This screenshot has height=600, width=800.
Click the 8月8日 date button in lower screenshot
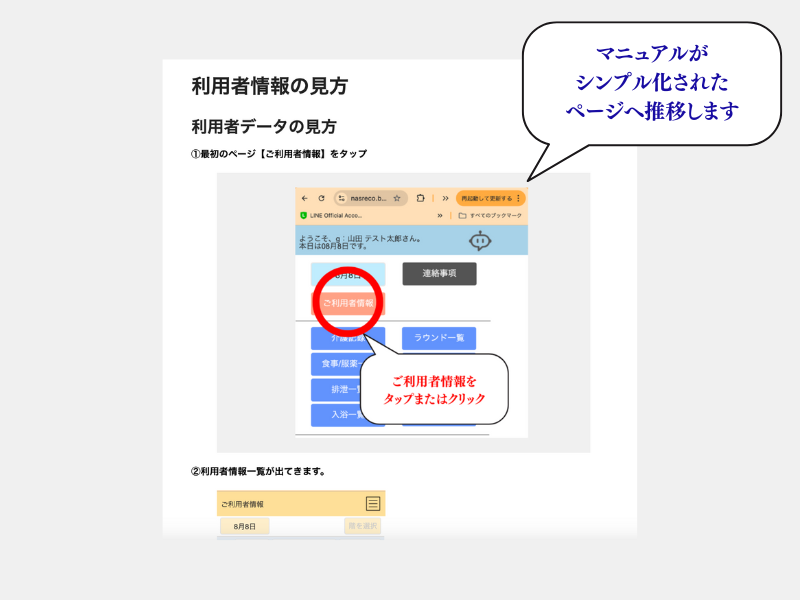click(245, 526)
